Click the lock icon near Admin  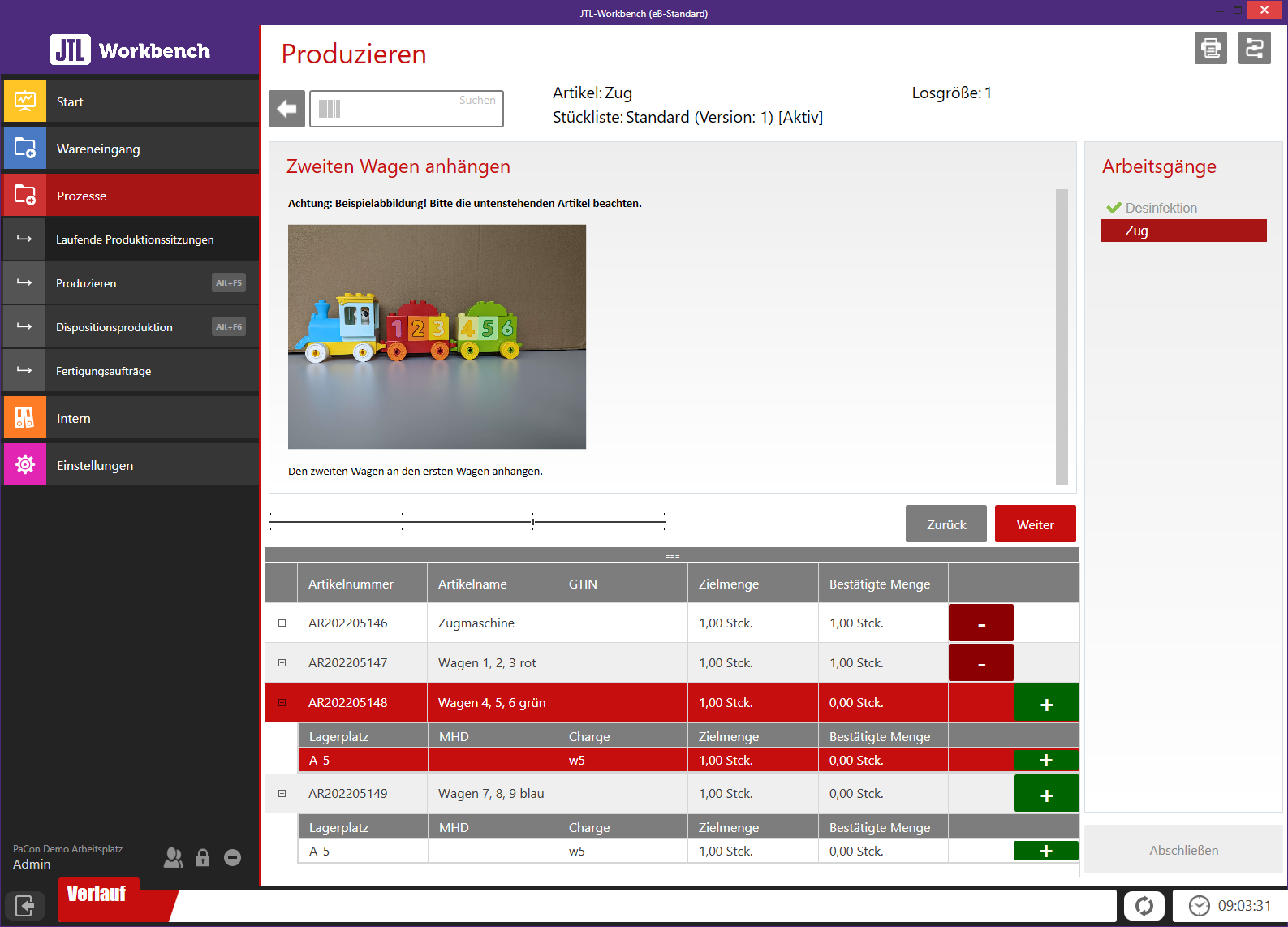pyautogui.click(x=203, y=857)
